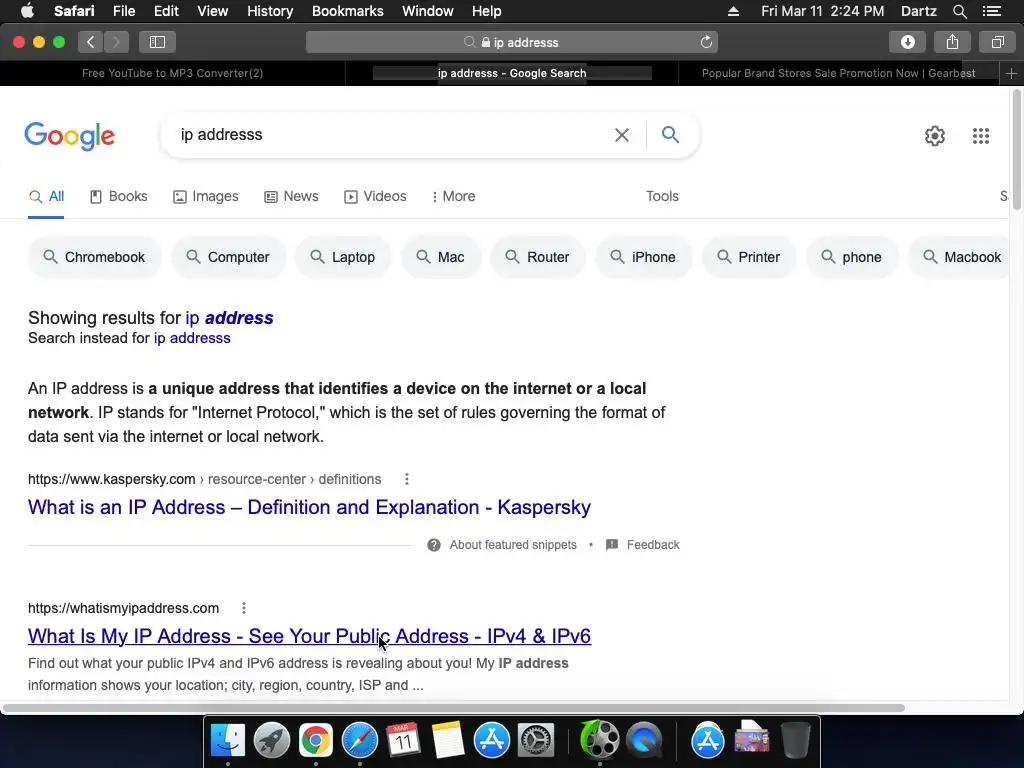This screenshot has height=768, width=1024.
Task: Open options for Kaspersky result
Action: point(407,479)
